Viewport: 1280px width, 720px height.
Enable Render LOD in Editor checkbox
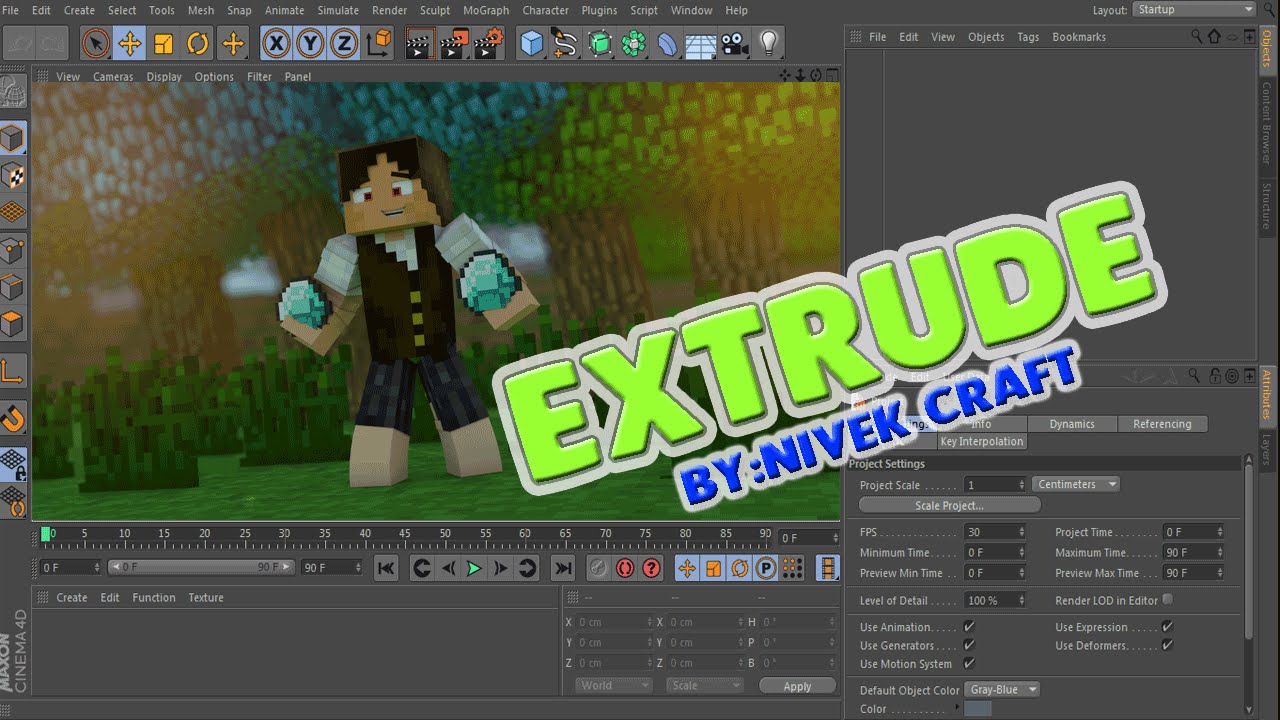(x=1167, y=599)
